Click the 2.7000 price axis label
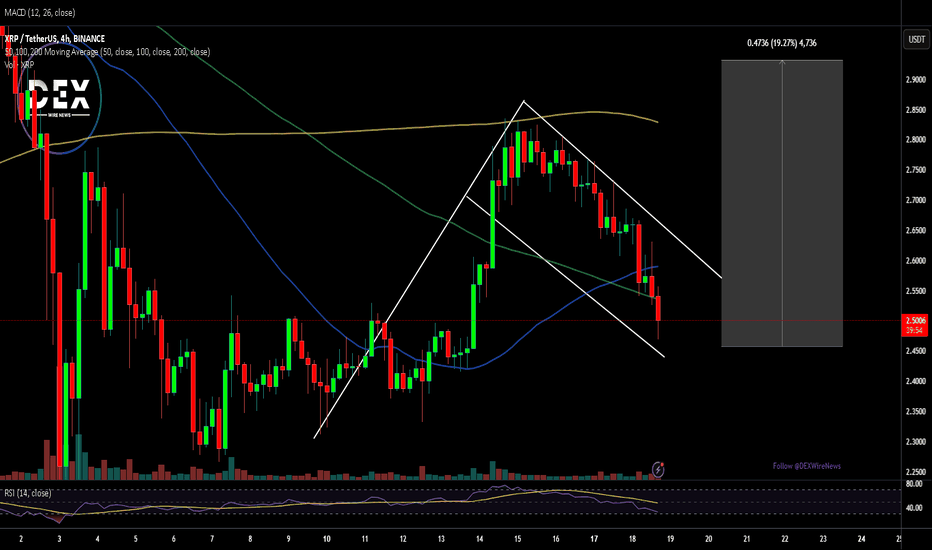 (x=915, y=200)
